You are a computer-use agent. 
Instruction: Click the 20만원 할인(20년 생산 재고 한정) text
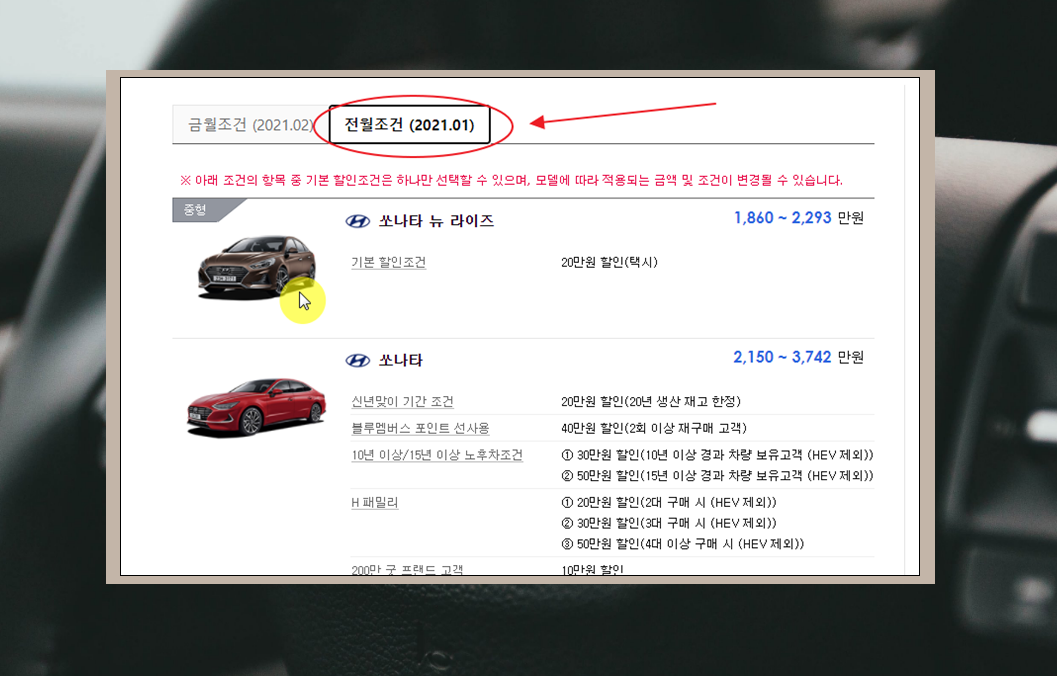coord(651,402)
